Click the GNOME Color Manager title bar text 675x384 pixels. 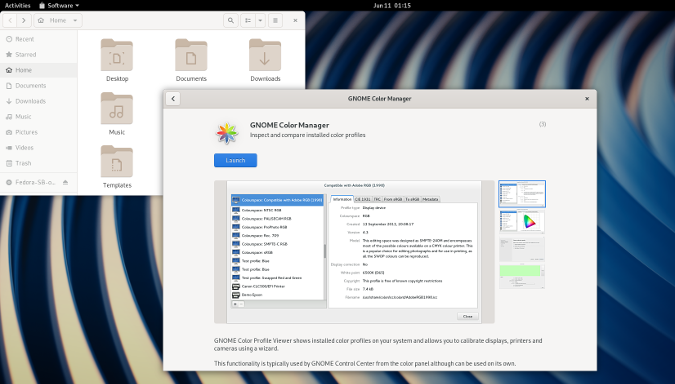click(x=379, y=99)
